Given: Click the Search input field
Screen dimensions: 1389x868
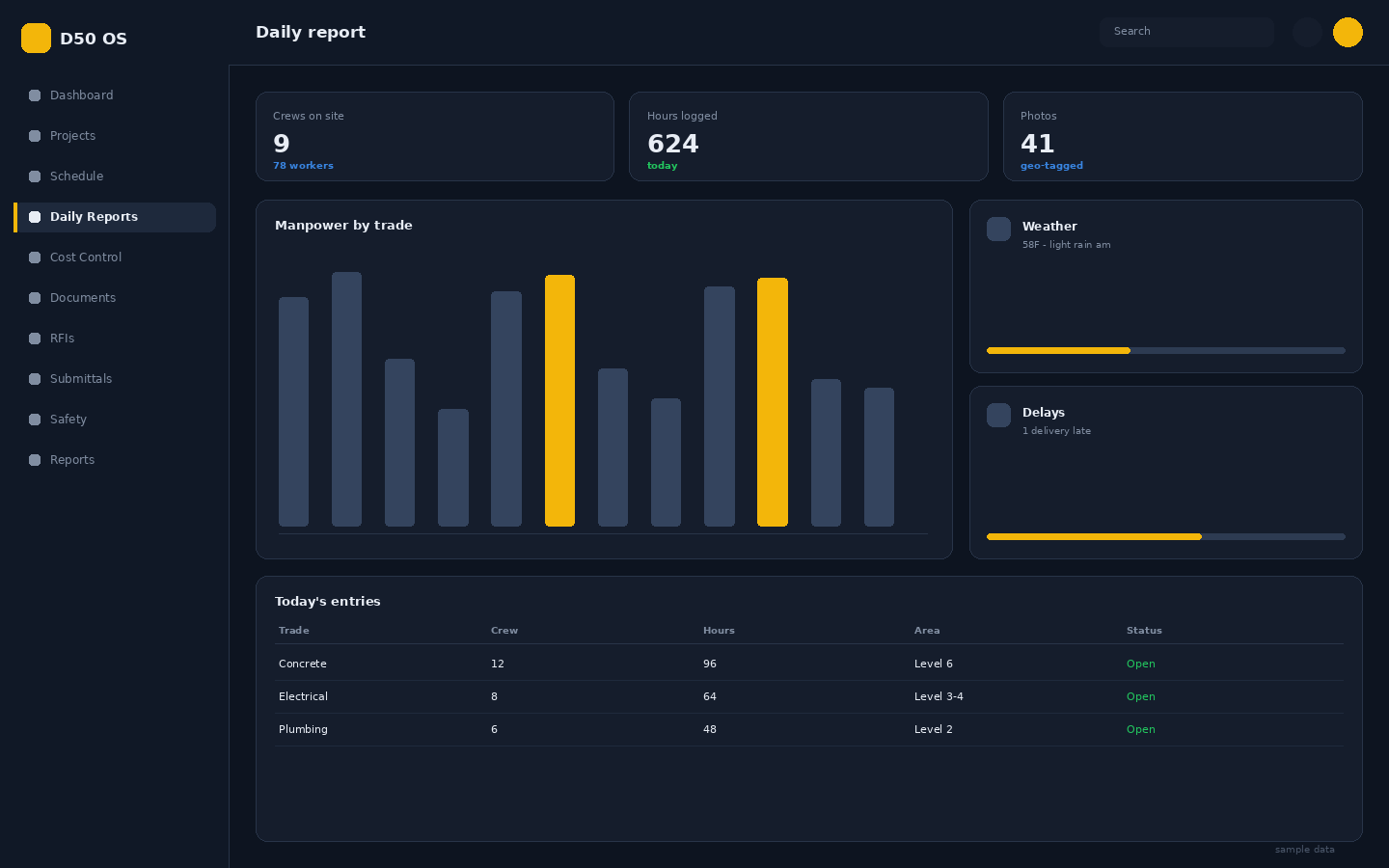Looking at the screenshot, I should [x=1186, y=32].
